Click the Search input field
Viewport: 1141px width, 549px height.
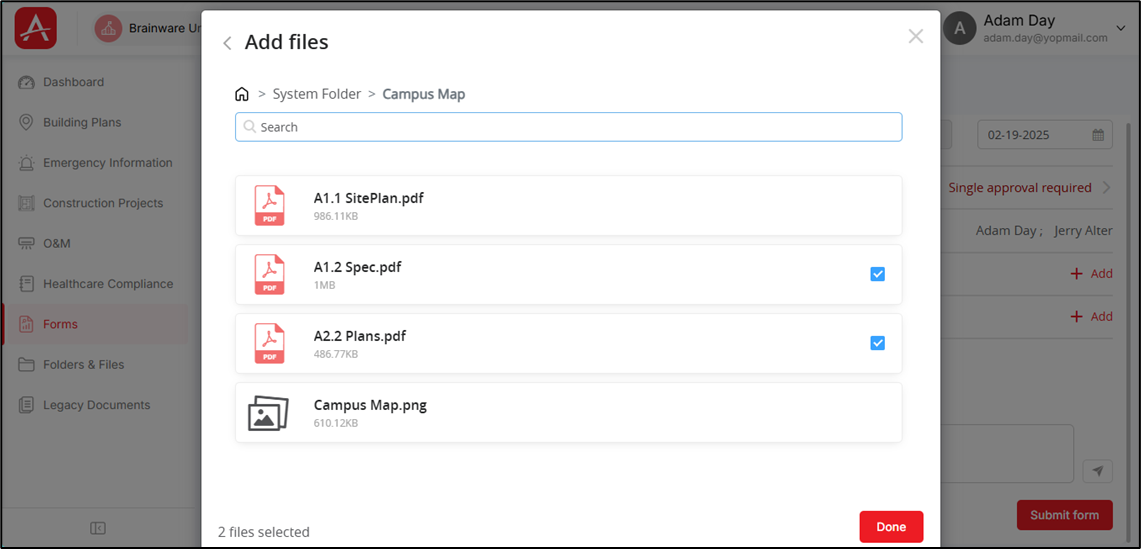(568, 127)
